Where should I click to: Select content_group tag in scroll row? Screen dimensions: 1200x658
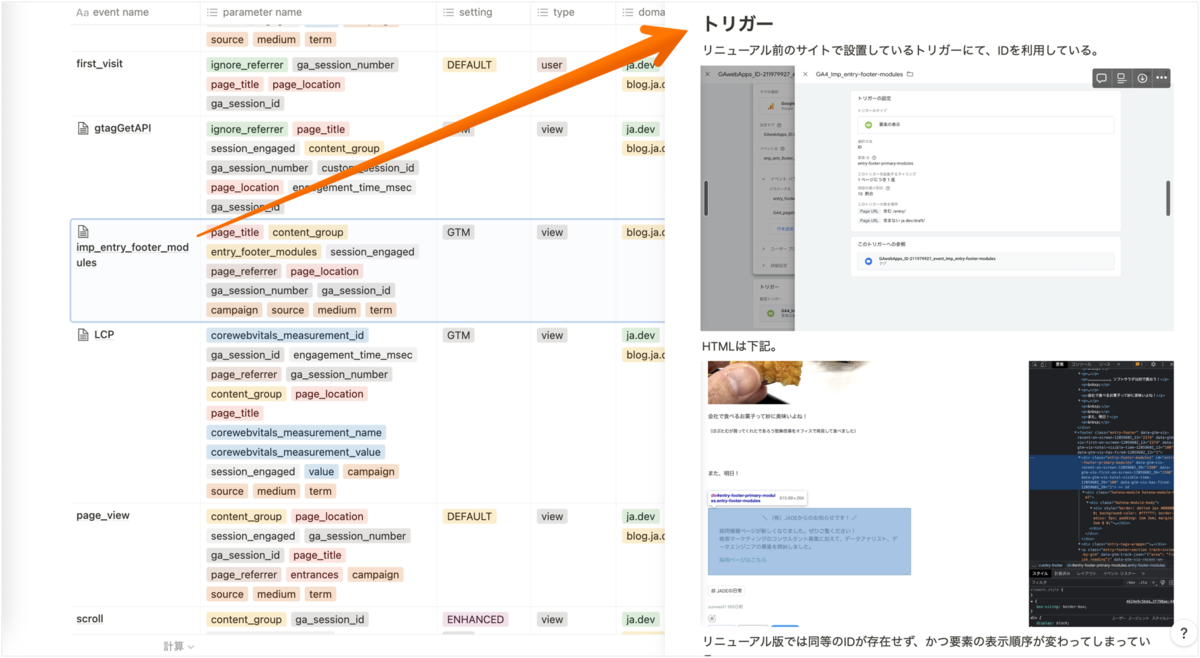click(246, 620)
